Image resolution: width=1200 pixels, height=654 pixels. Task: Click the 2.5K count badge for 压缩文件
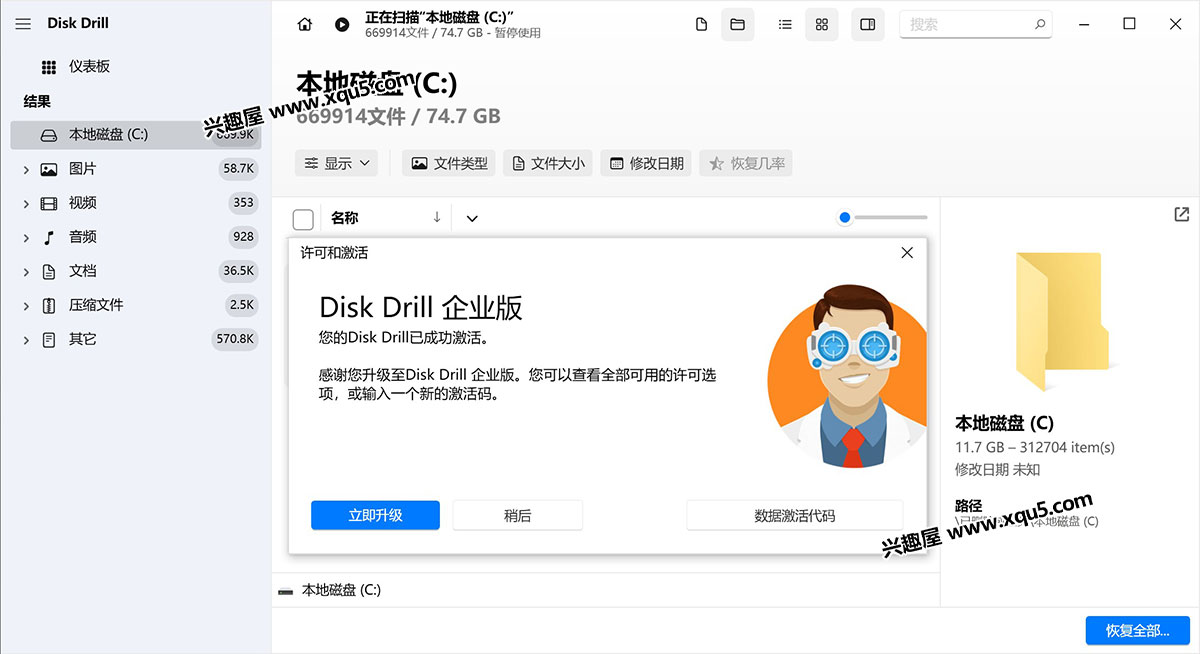242,305
